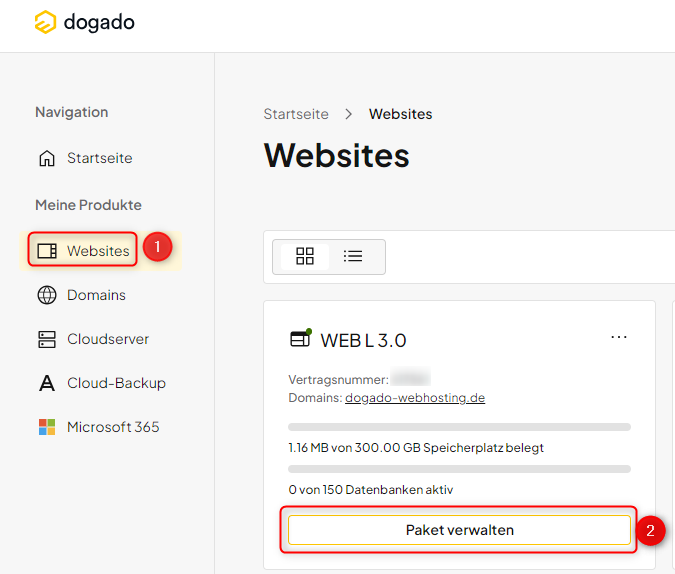675x574 pixels.
Task: Open the dogado-webhosting.de domain link
Action: [x=415, y=397]
